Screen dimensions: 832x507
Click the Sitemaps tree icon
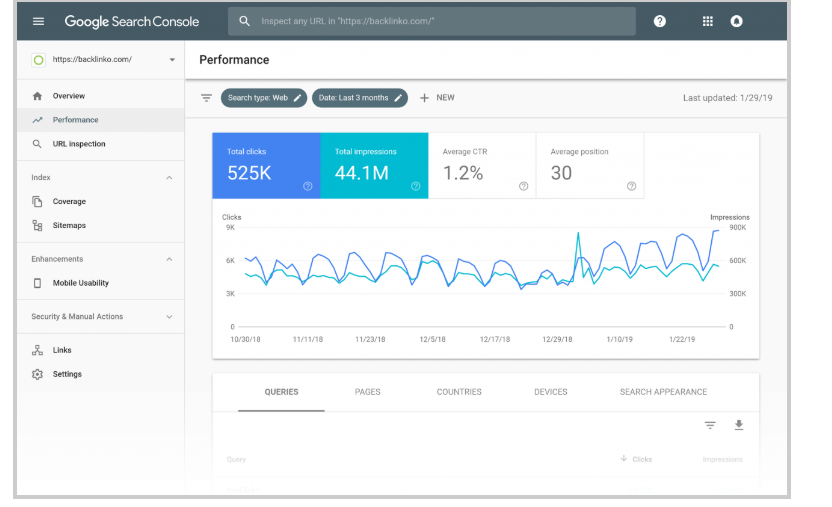click(37, 225)
